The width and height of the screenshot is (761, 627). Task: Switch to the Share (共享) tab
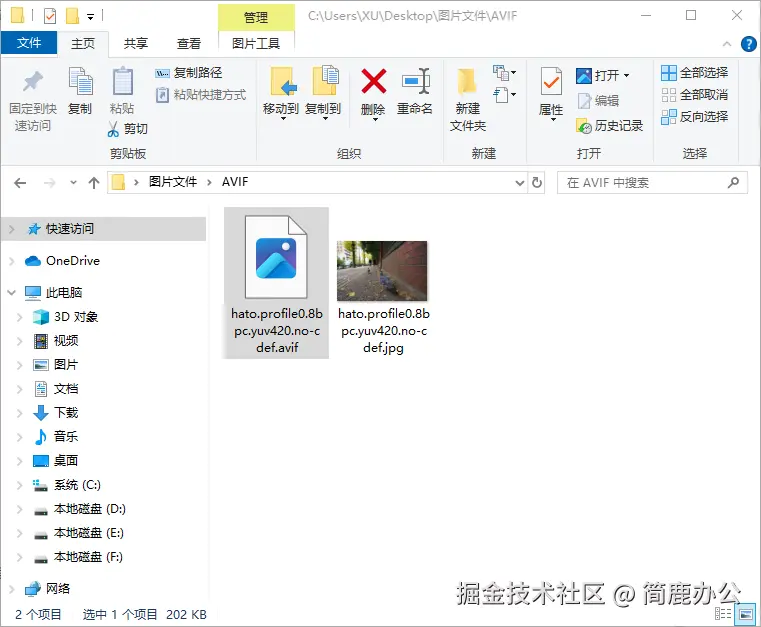tap(135, 44)
